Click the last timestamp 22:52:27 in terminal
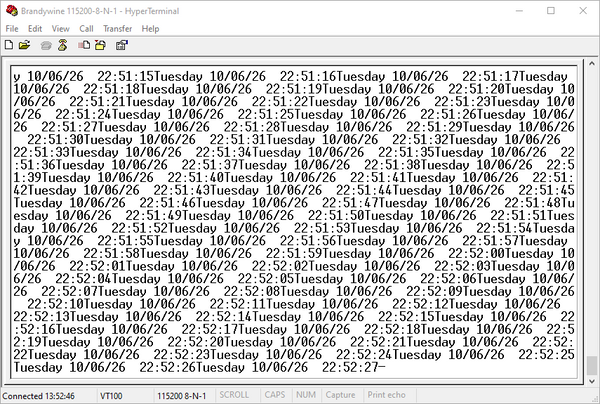Viewport: 600px width, 404px height. (350, 367)
